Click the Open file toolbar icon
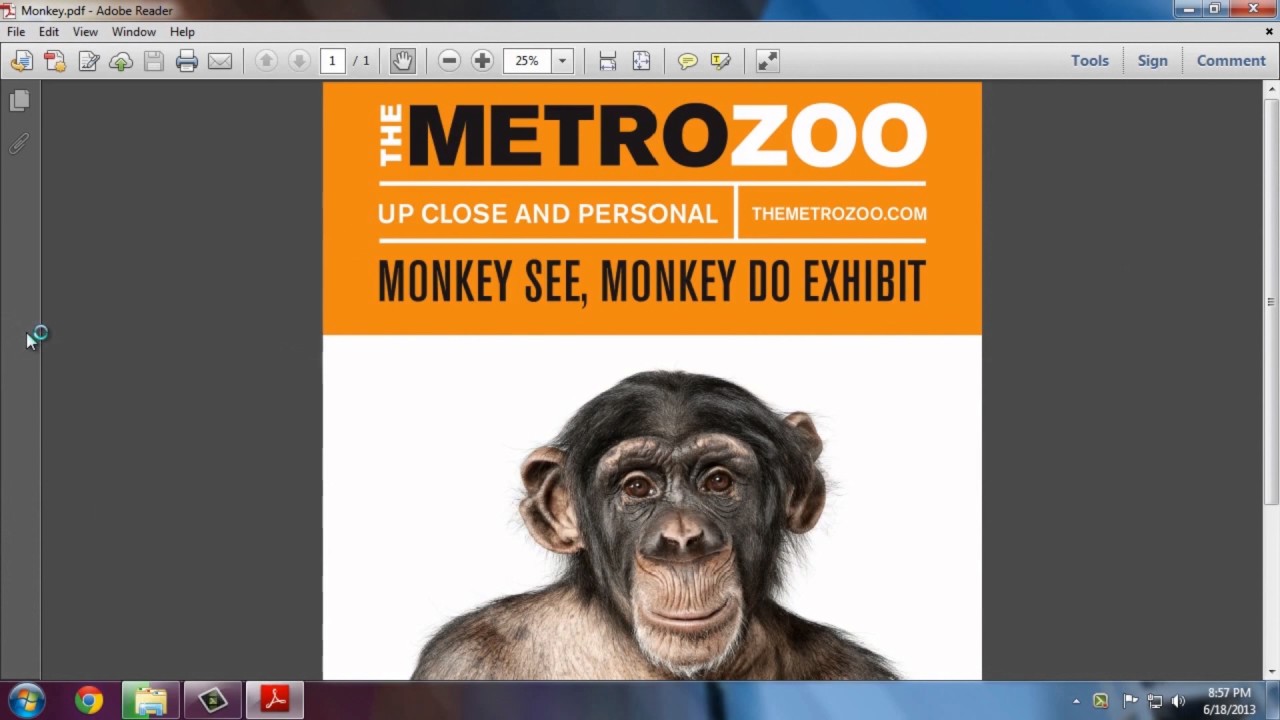This screenshot has height=720, width=1280. (x=21, y=61)
